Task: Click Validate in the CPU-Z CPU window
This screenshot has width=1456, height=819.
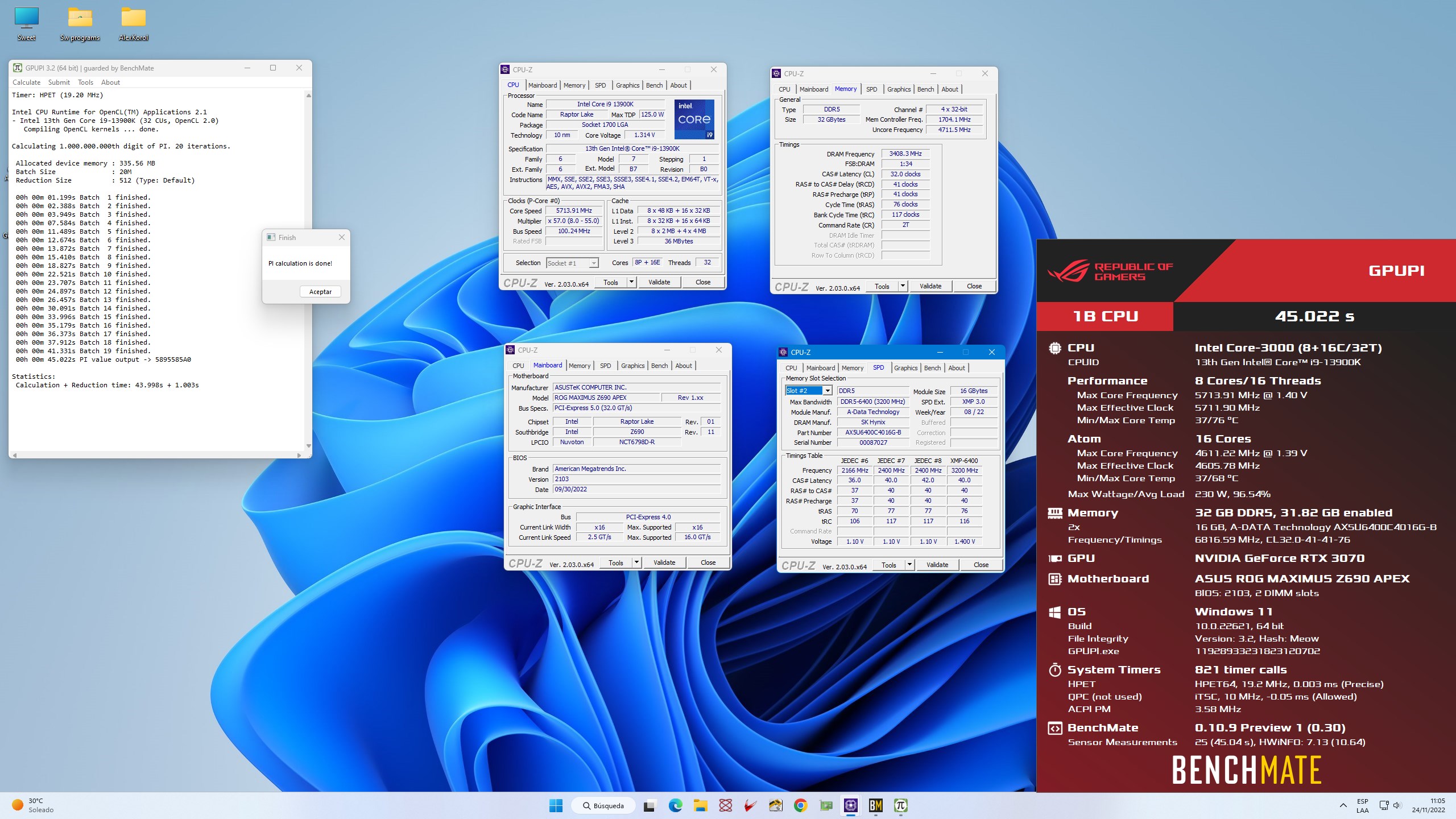Action: pos(659,282)
